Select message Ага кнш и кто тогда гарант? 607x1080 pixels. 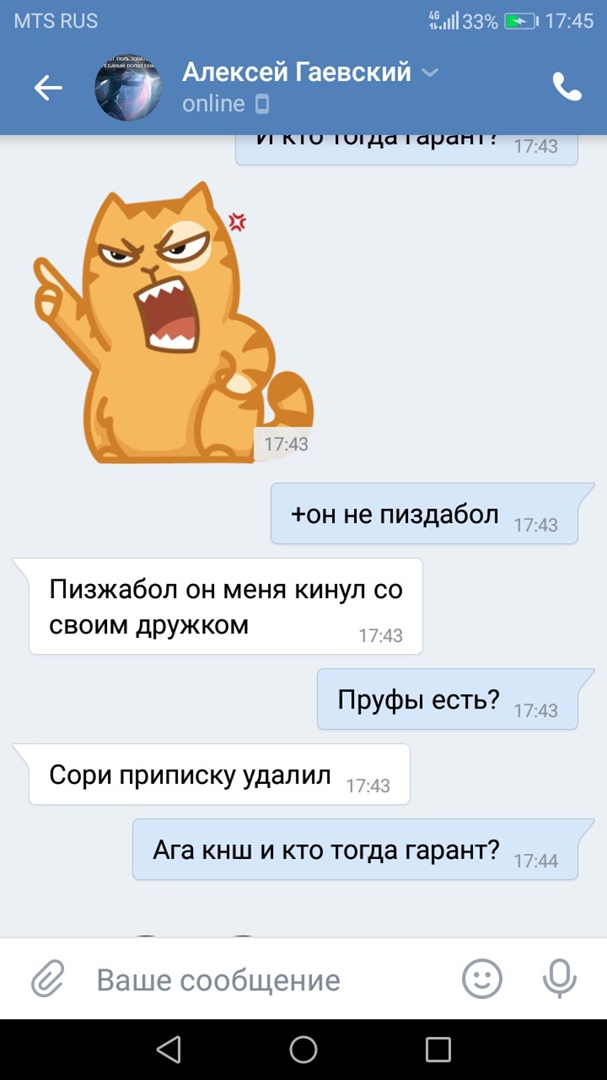click(x=358, y=849)
